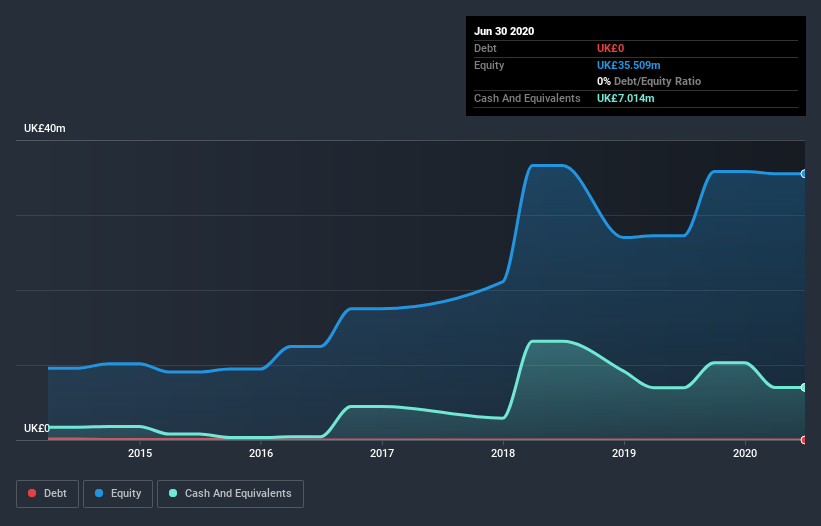Click the UK£0 axis label
The image size is (821, 526).
click(37, 428)
